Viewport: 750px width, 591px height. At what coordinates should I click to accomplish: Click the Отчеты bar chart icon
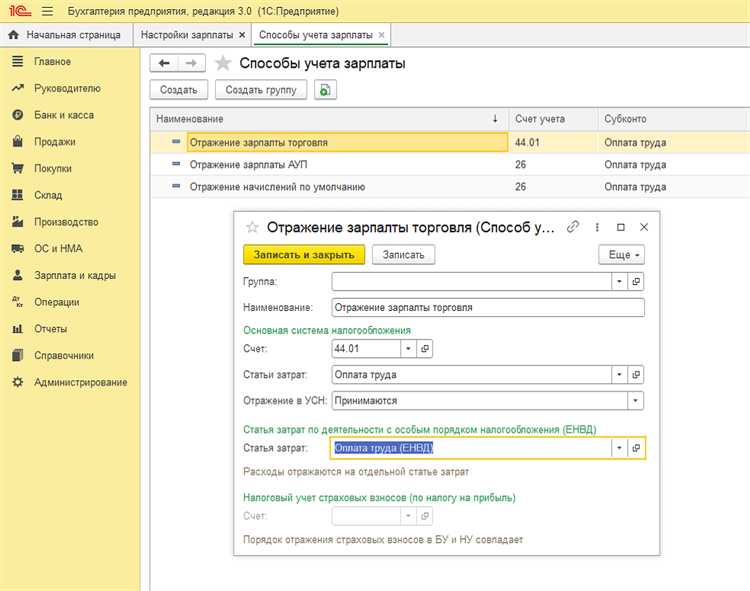(x=18, y=328)
